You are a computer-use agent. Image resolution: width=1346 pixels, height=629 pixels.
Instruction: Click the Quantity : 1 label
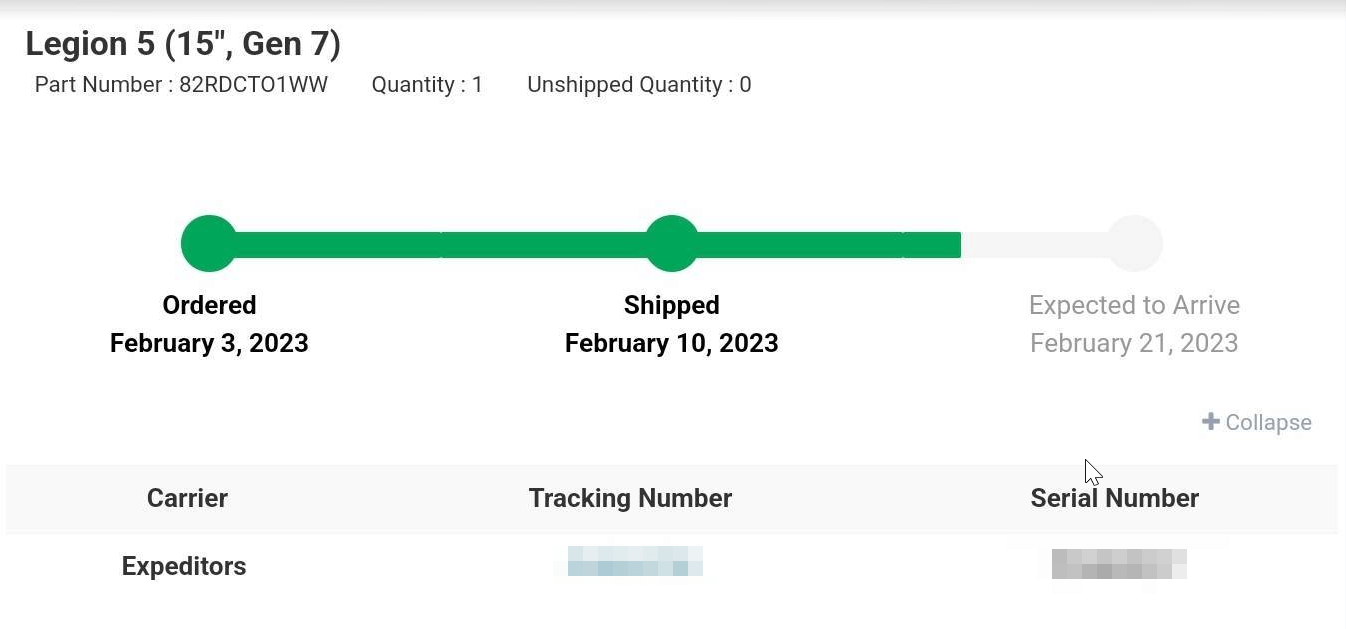427,85
